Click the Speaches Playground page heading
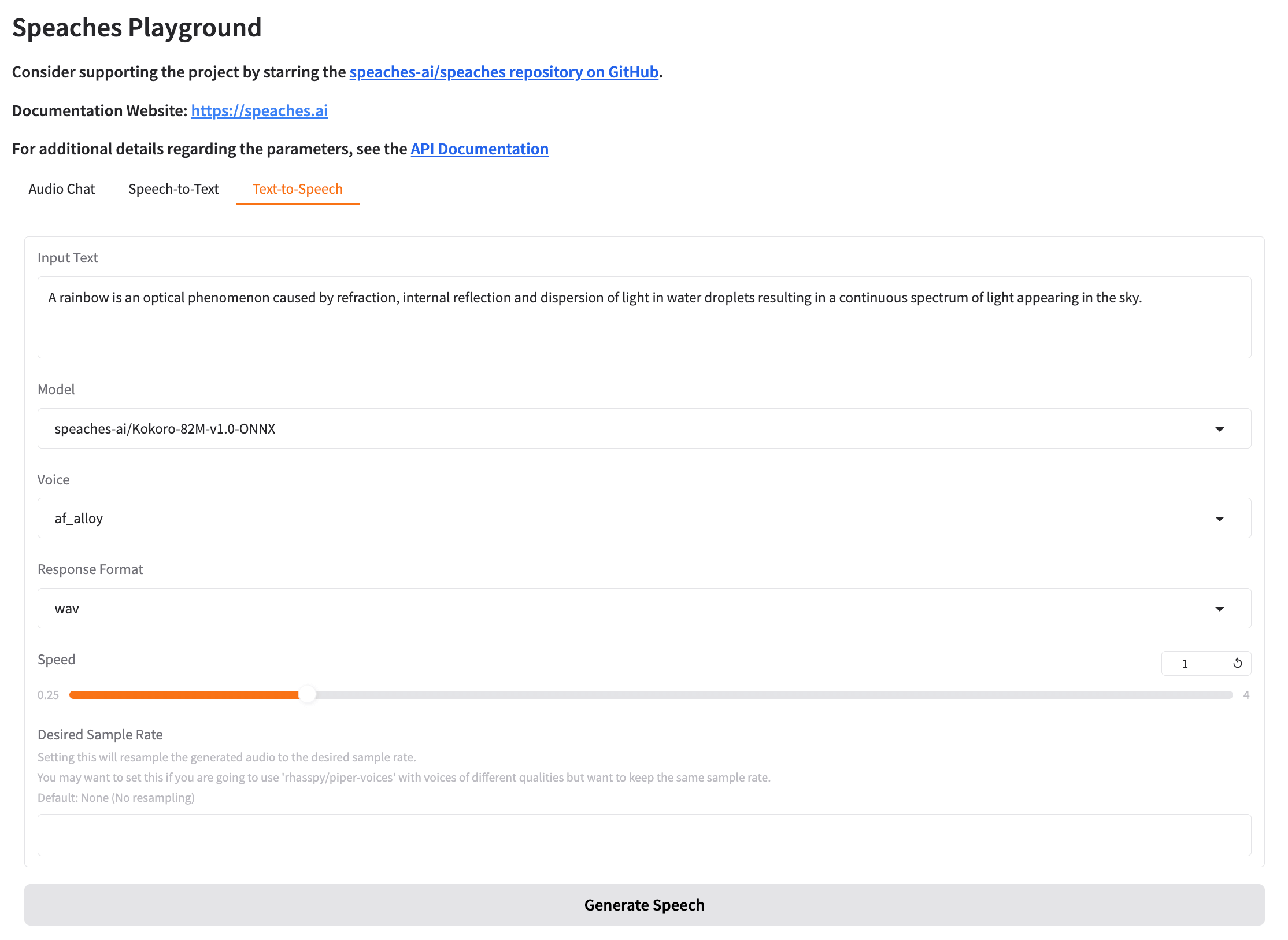Screen dimensions: 1288x940 coord(137,28)
